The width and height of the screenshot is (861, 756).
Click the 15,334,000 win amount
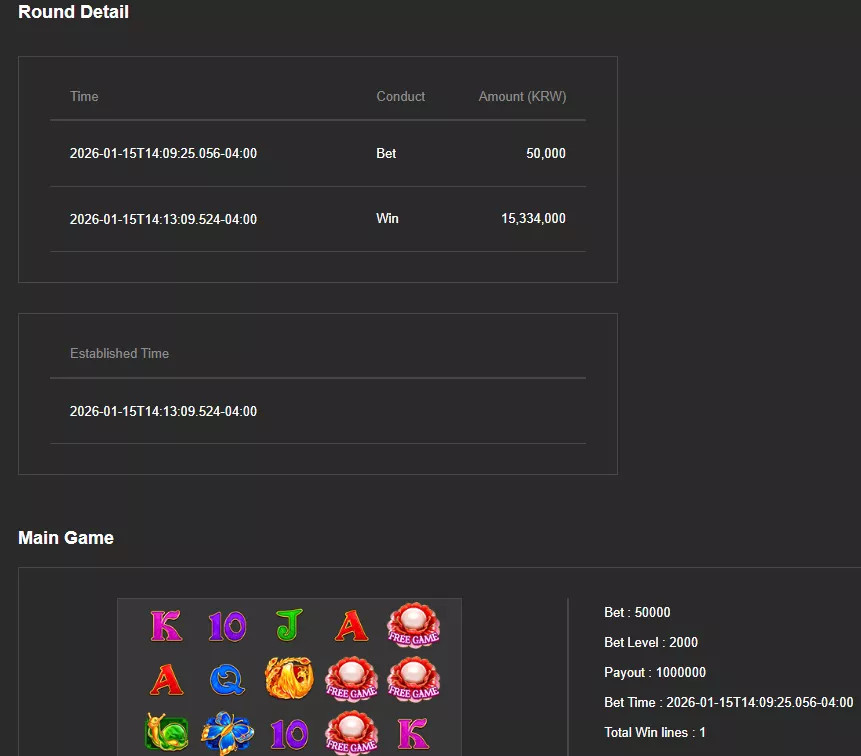[533, 219]
